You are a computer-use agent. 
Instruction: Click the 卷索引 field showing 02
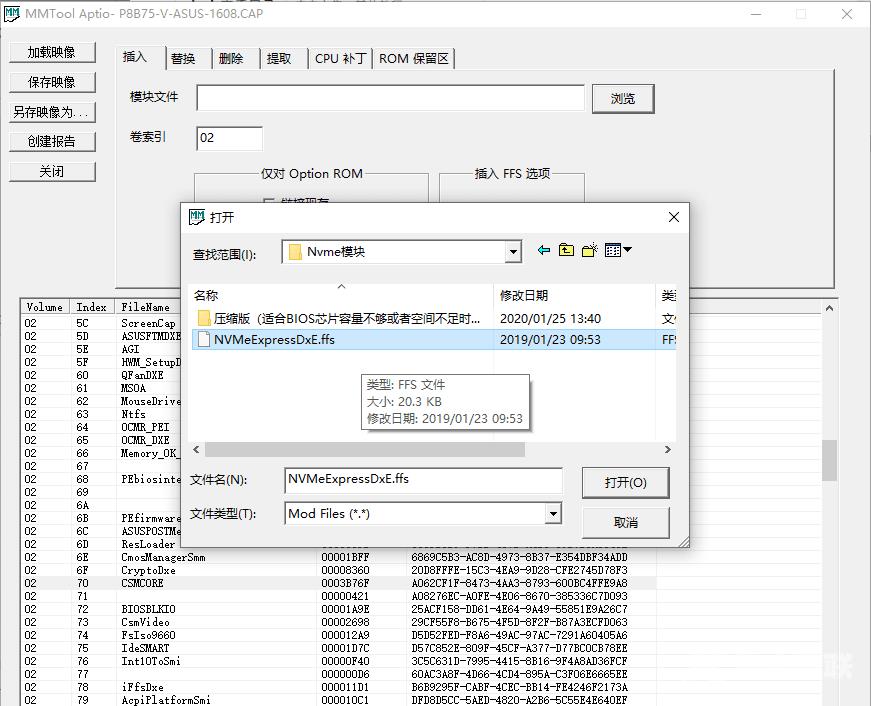pyautogui.click(x=229, y=138)
